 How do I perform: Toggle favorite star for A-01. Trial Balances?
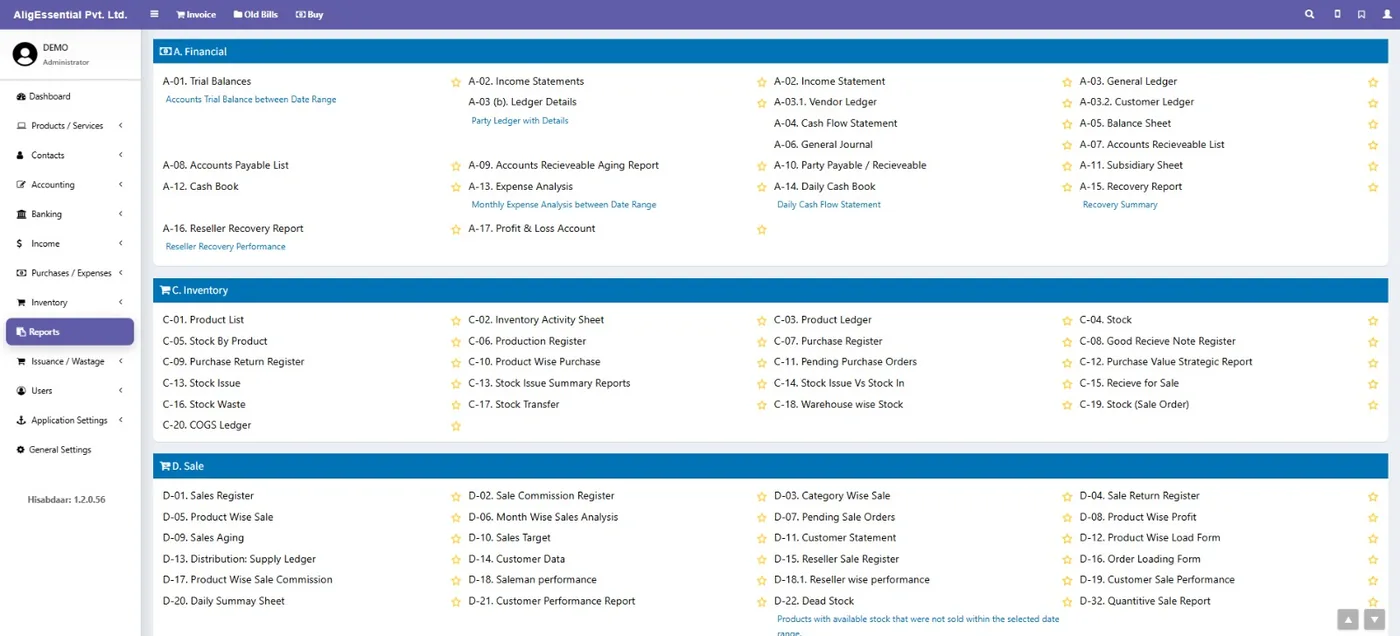456,82
